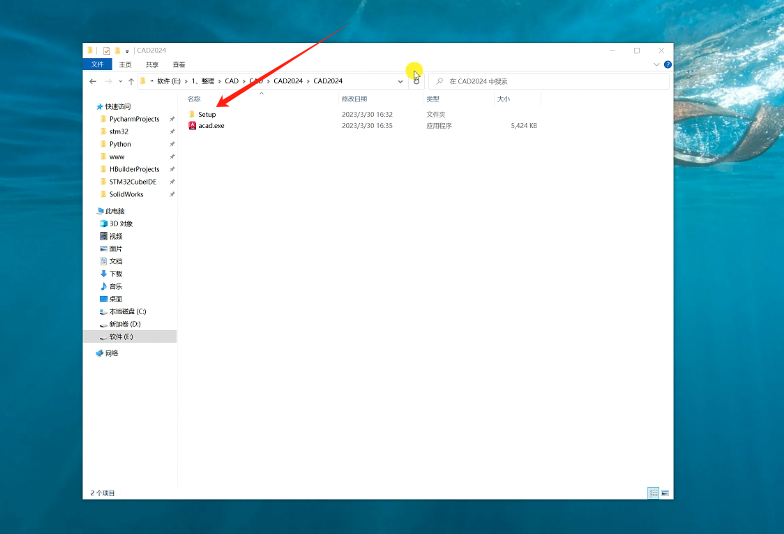784x534 pixels.
Task: Click the date 2023/3/30 16:35
Action: coord(367,126)
